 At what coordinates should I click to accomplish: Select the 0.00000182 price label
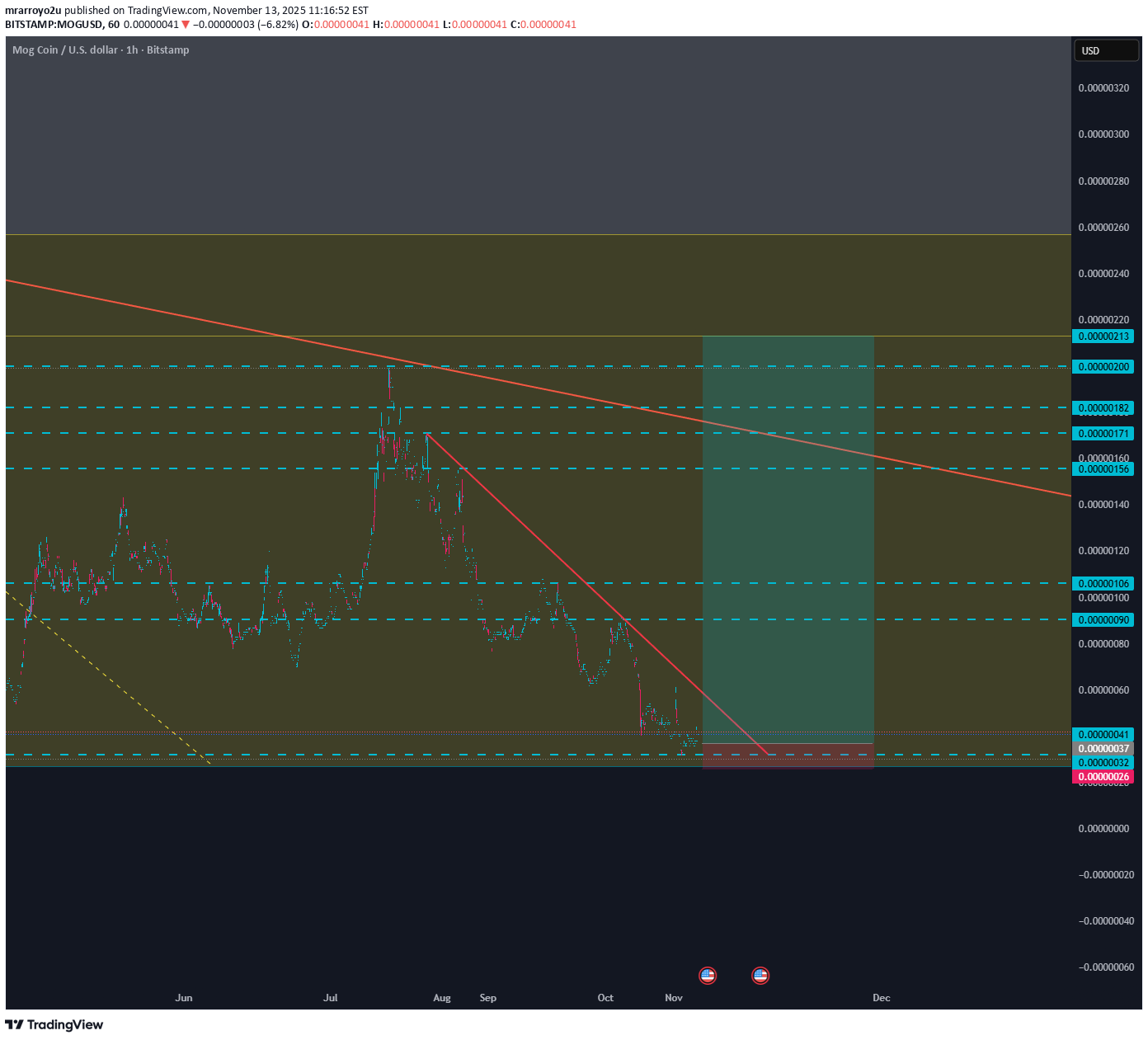pyautogui.click(x=1103, y=408)
